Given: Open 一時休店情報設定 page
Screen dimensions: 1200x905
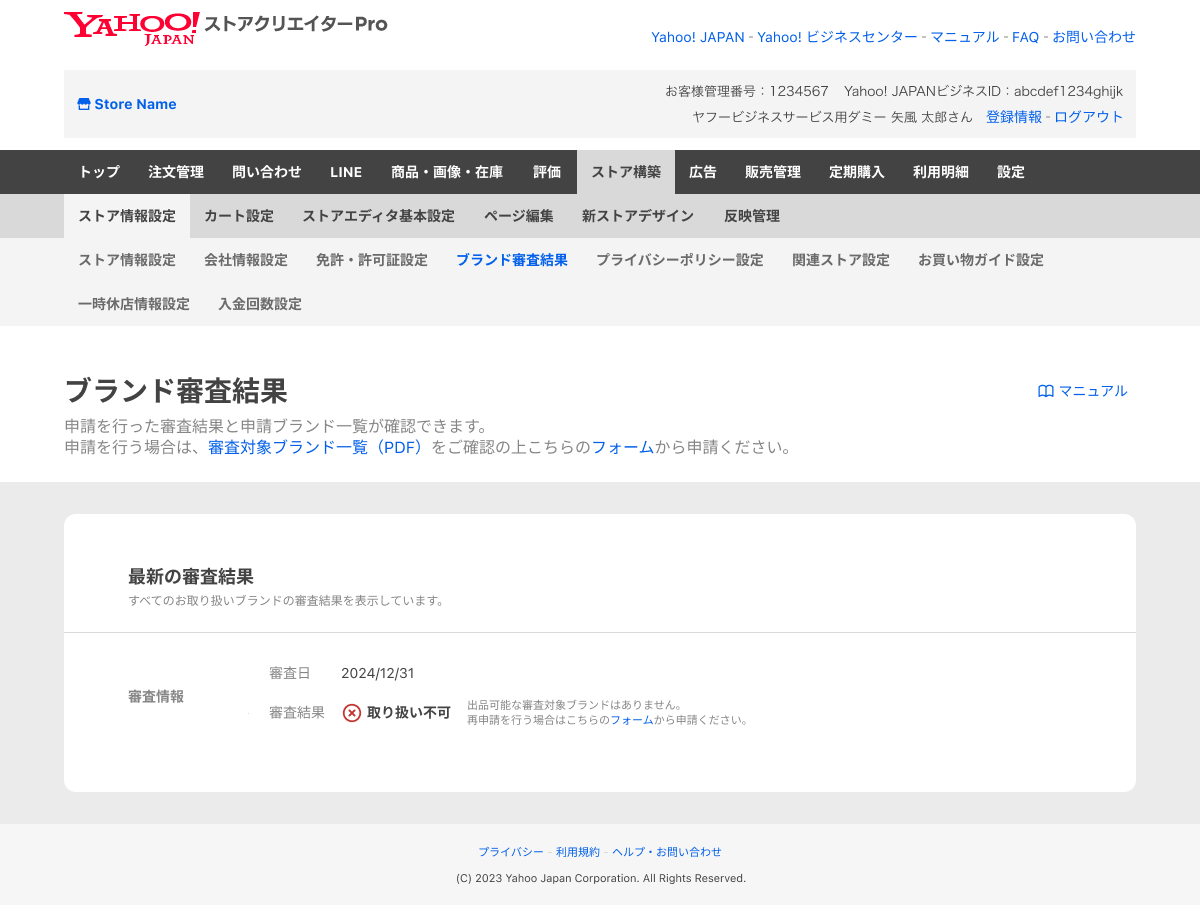Looking at the screenshot, I should point(134,304).
